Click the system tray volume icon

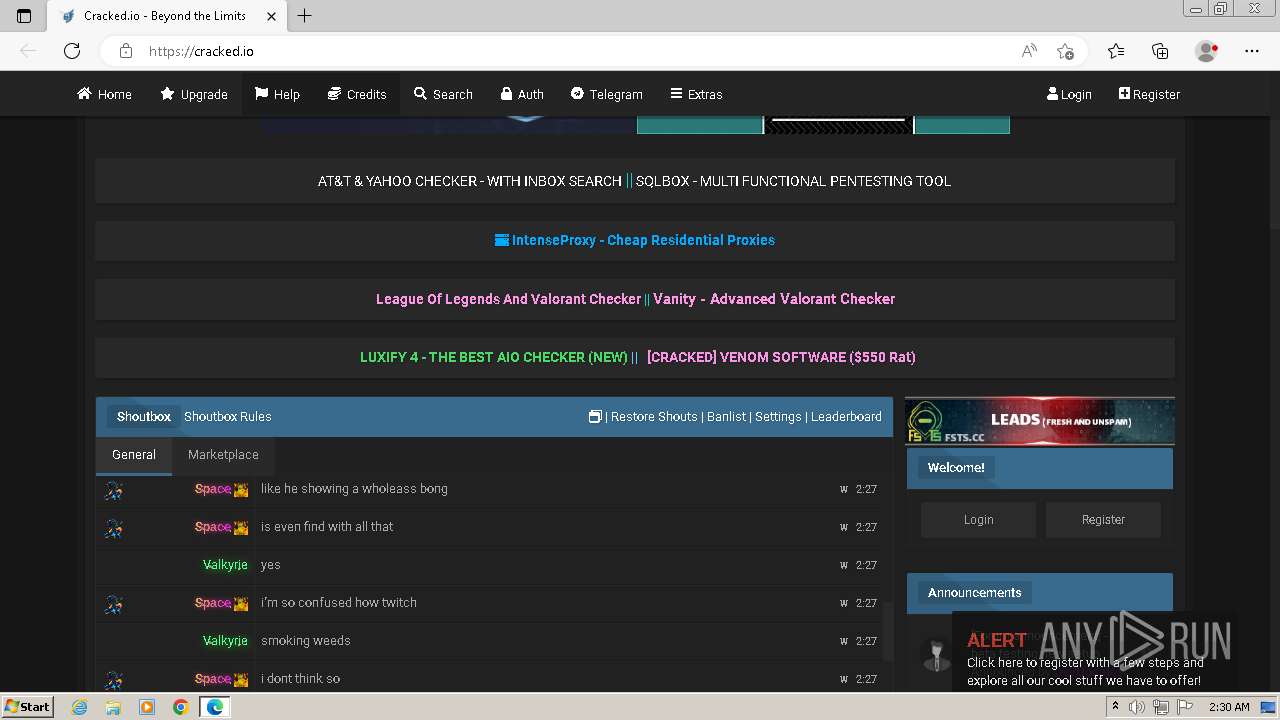[1137, 707]
